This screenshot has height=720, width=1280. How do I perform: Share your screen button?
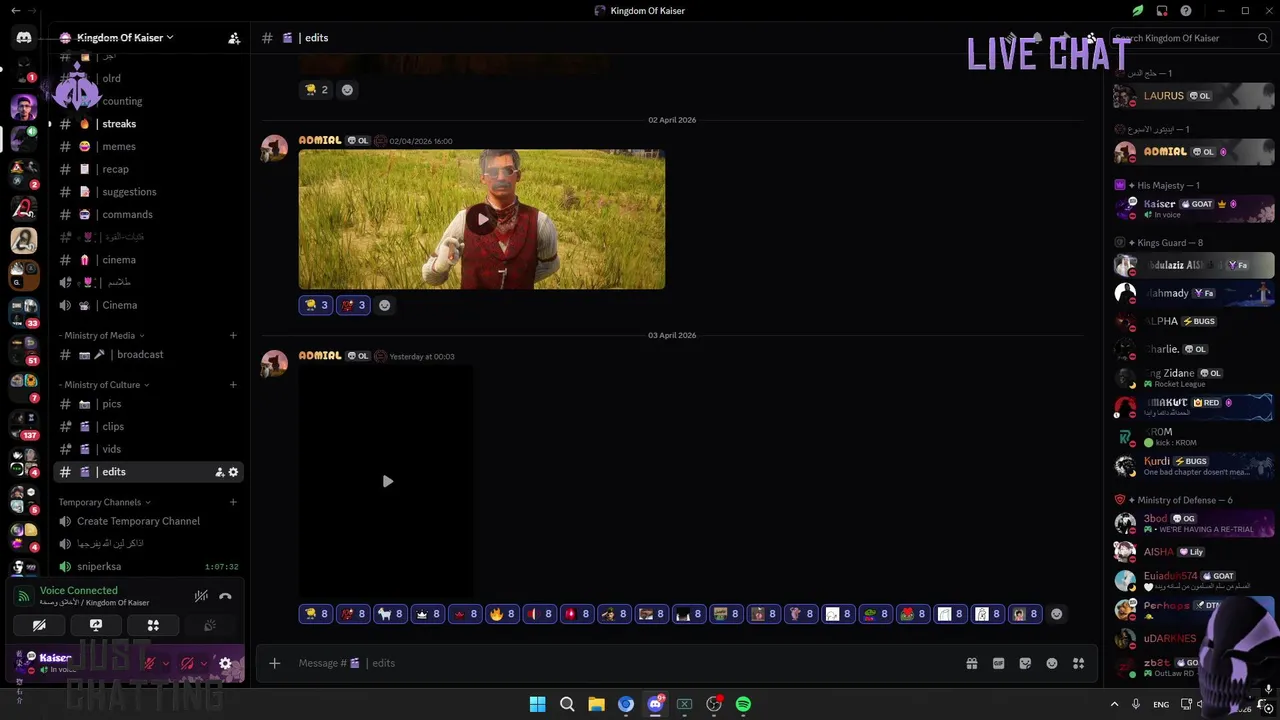point(96,625)
